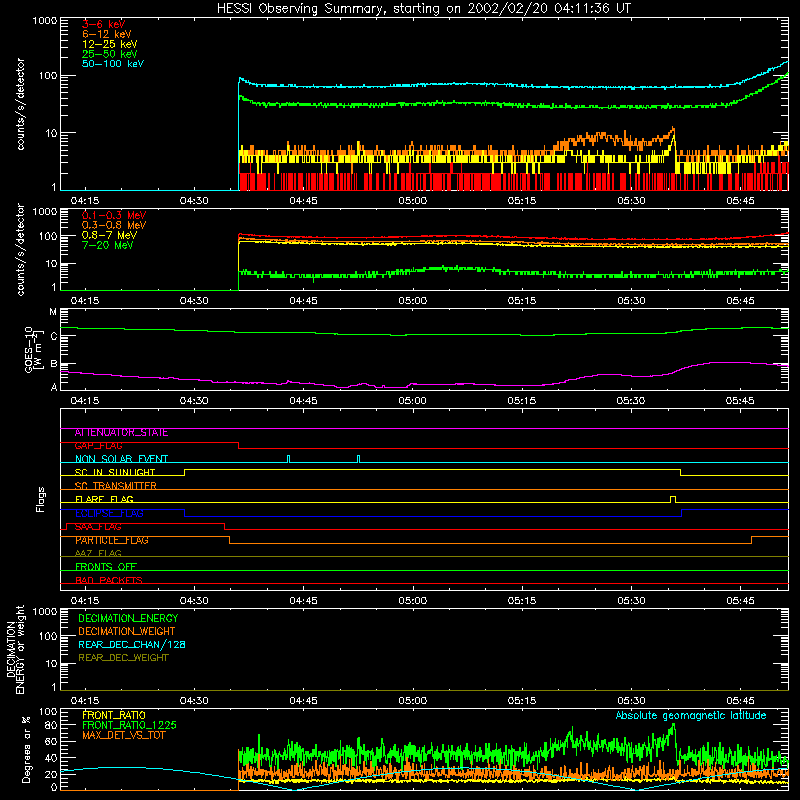Viewport: 800px width, 800px height.
Task: Click second NON_SOLAR_EVENT spike near 04:52
Action: 358,459
